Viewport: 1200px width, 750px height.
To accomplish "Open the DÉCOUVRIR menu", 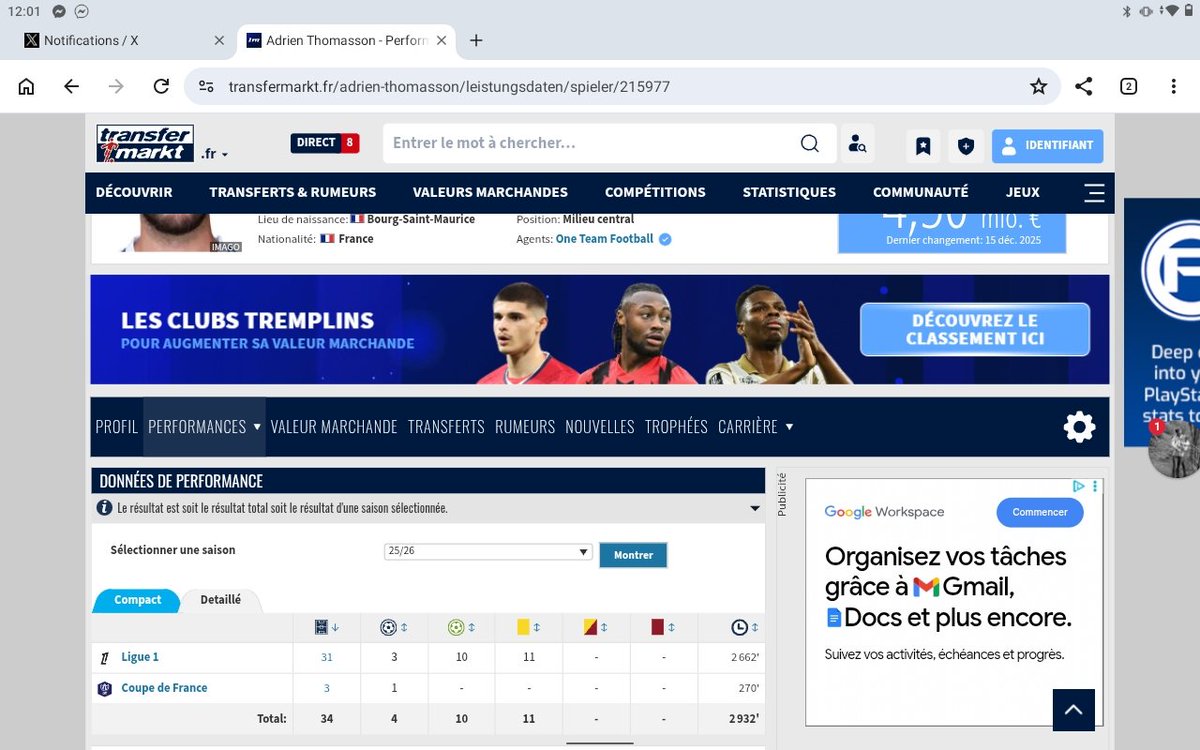I will 134,192.
